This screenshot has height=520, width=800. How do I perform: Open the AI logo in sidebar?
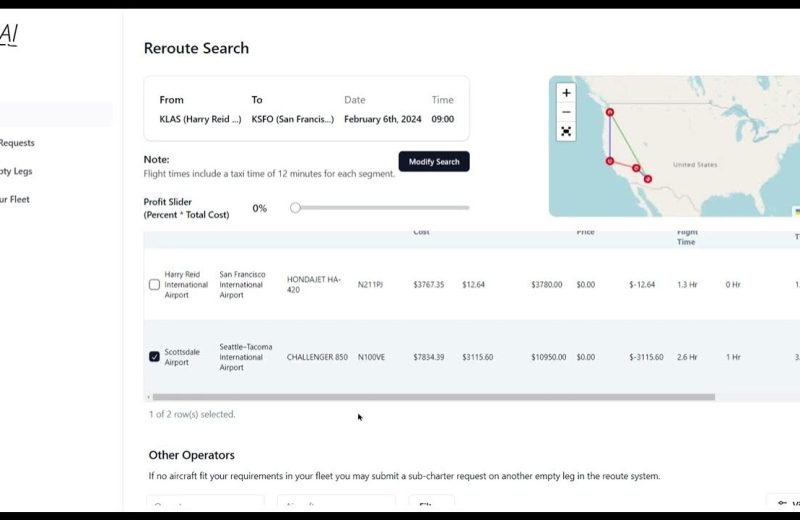click(8, 35)
